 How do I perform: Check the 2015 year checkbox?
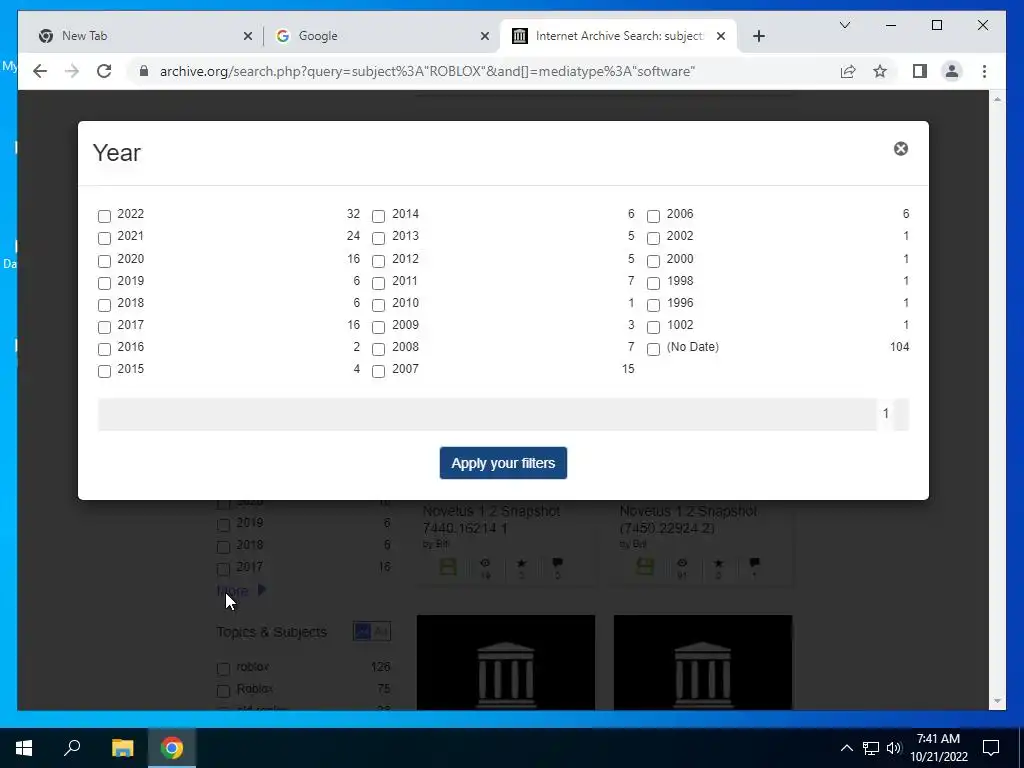pos(104,372)
